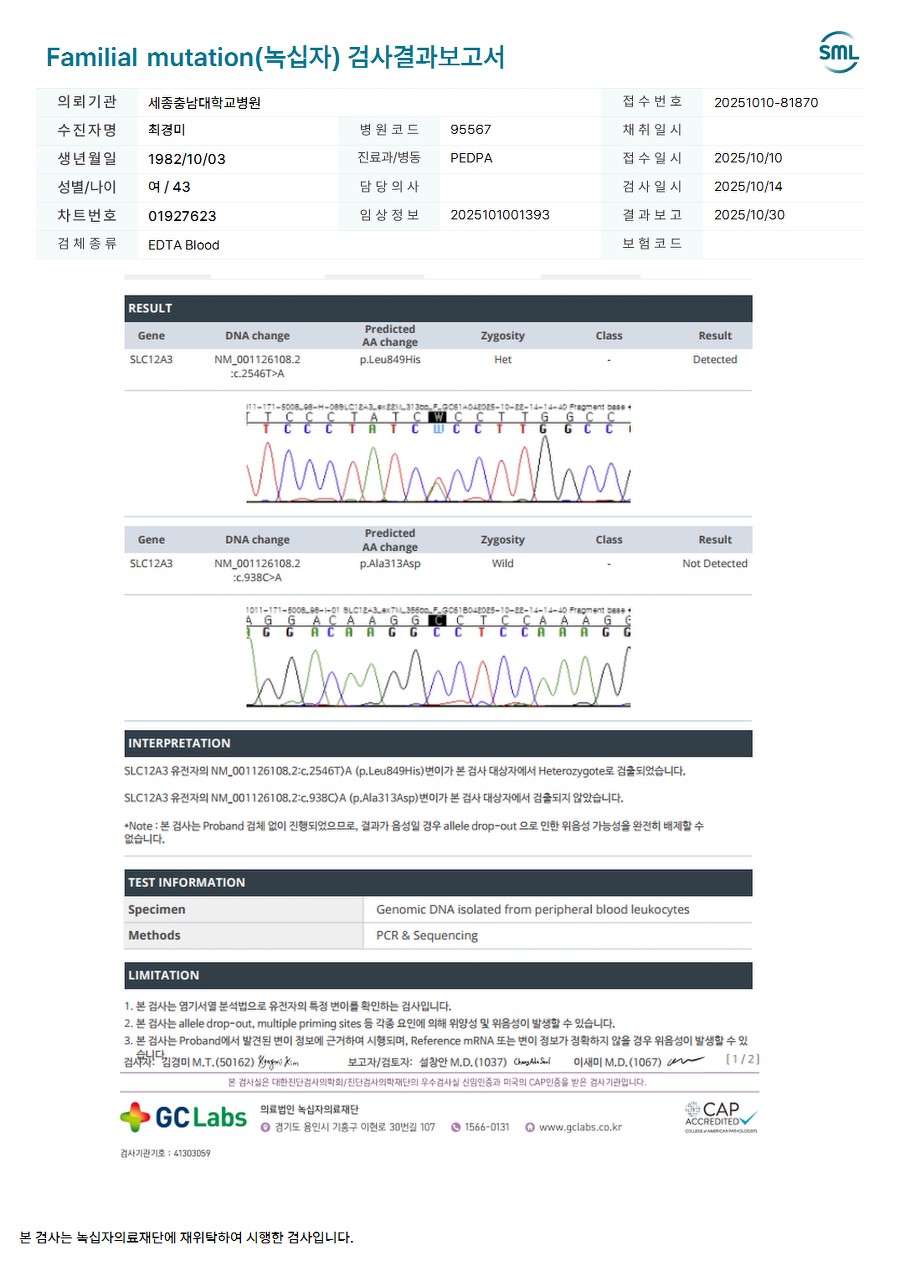Click the phone icon beside 1566-0131
Viewport: 900px width, 1271px height.
point(456,1127)
